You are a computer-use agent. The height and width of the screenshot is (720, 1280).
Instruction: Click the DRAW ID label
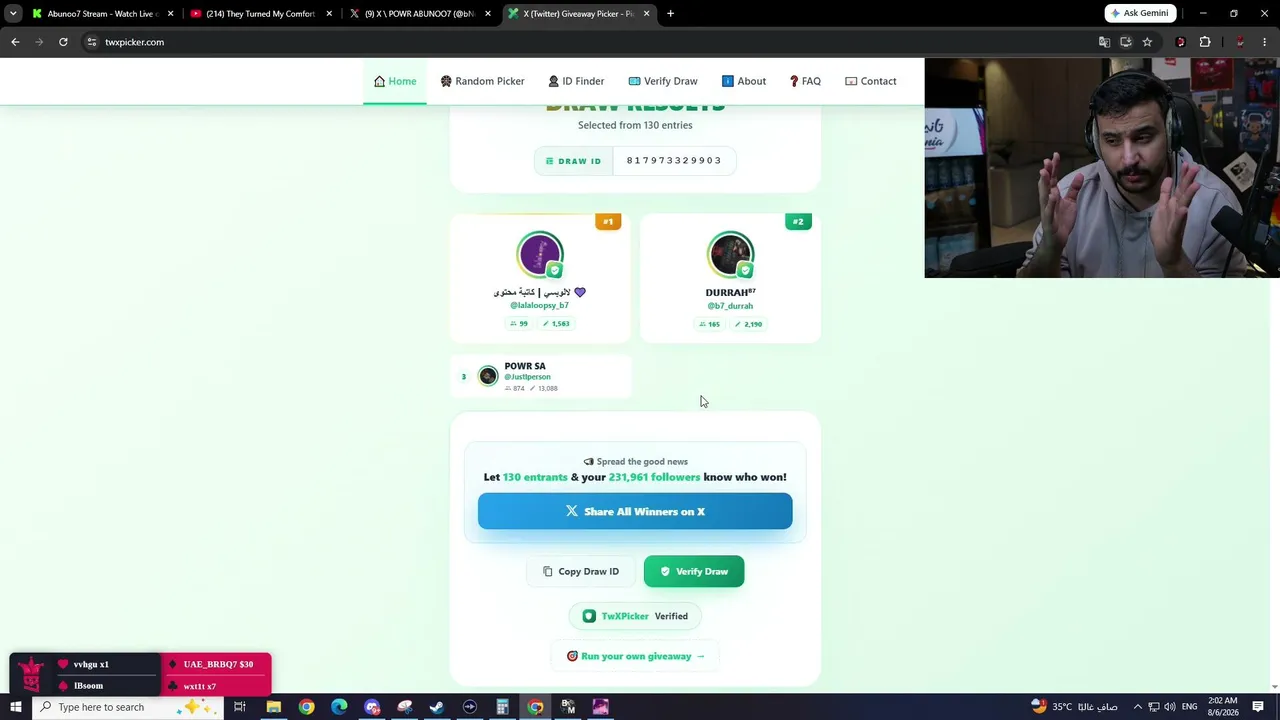coord(574,161)
